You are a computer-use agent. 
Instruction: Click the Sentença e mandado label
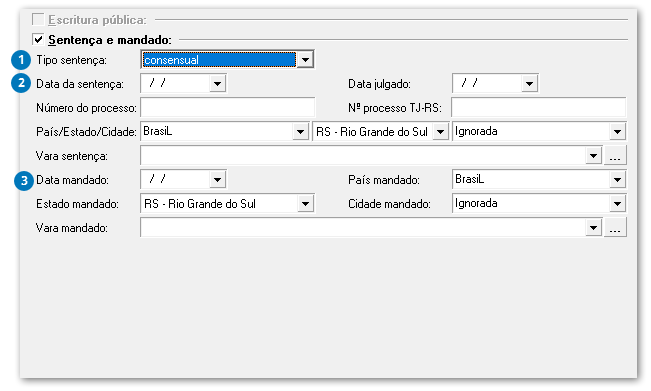(110, 40)
